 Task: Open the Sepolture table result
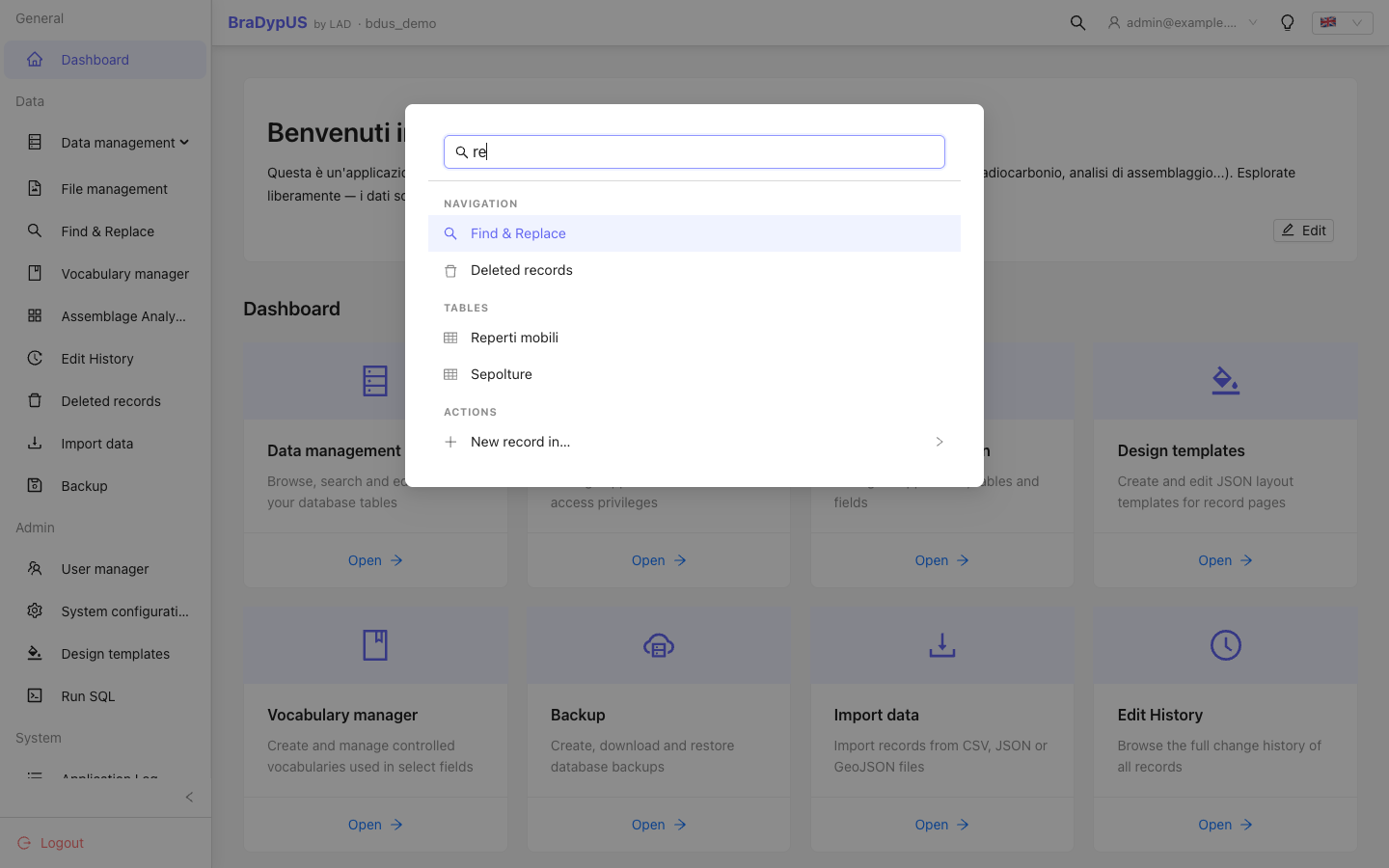tap(694, 374)
